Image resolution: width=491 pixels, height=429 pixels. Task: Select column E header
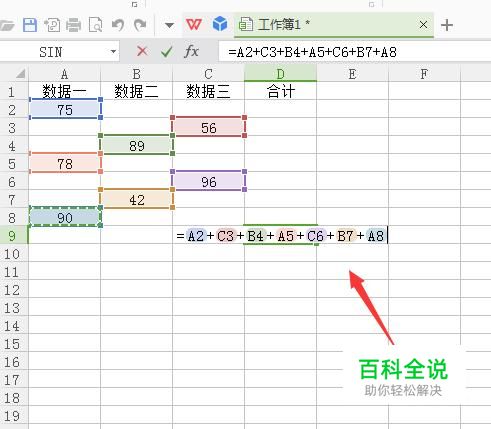tap(352, 74)
